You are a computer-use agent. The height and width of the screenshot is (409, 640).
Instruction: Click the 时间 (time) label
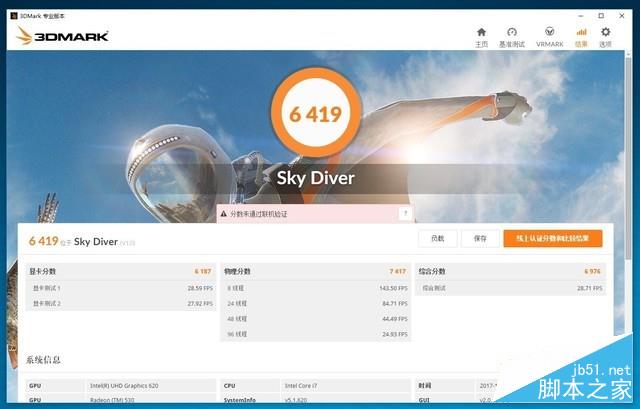(424, 385)
